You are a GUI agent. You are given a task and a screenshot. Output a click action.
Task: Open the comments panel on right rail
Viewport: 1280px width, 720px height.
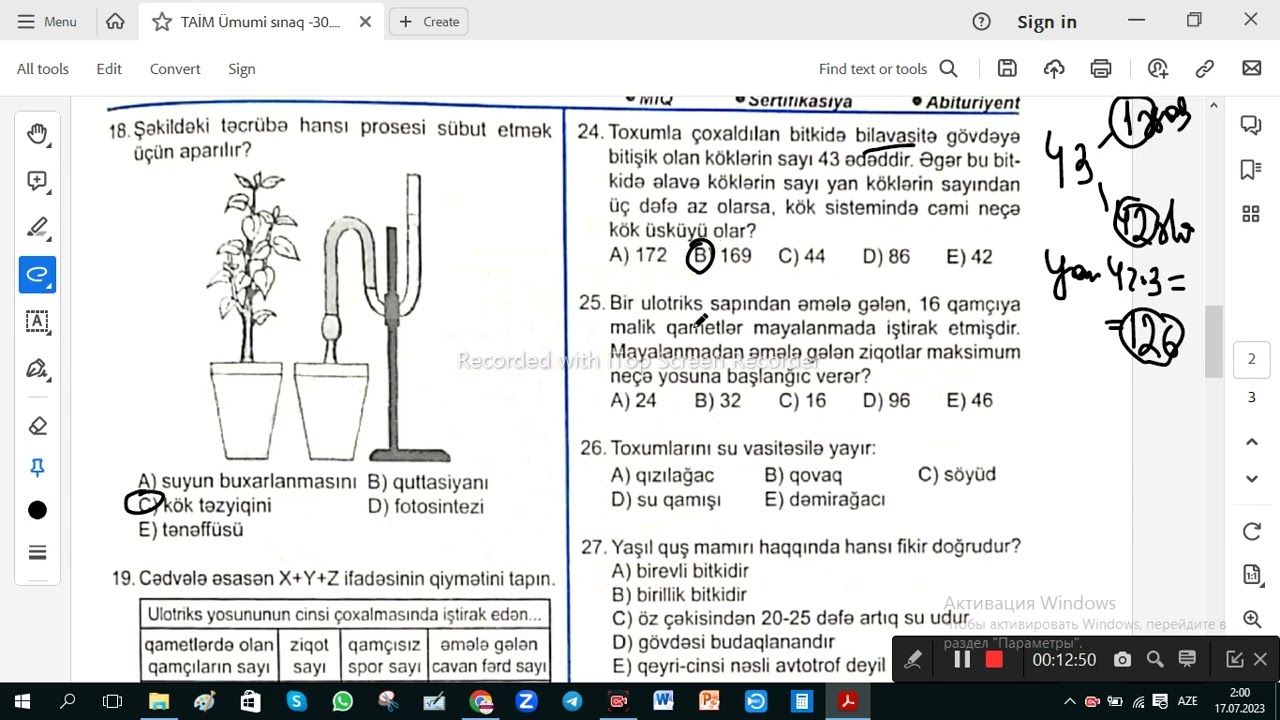pyautogui.click(x=1251, y=125)
